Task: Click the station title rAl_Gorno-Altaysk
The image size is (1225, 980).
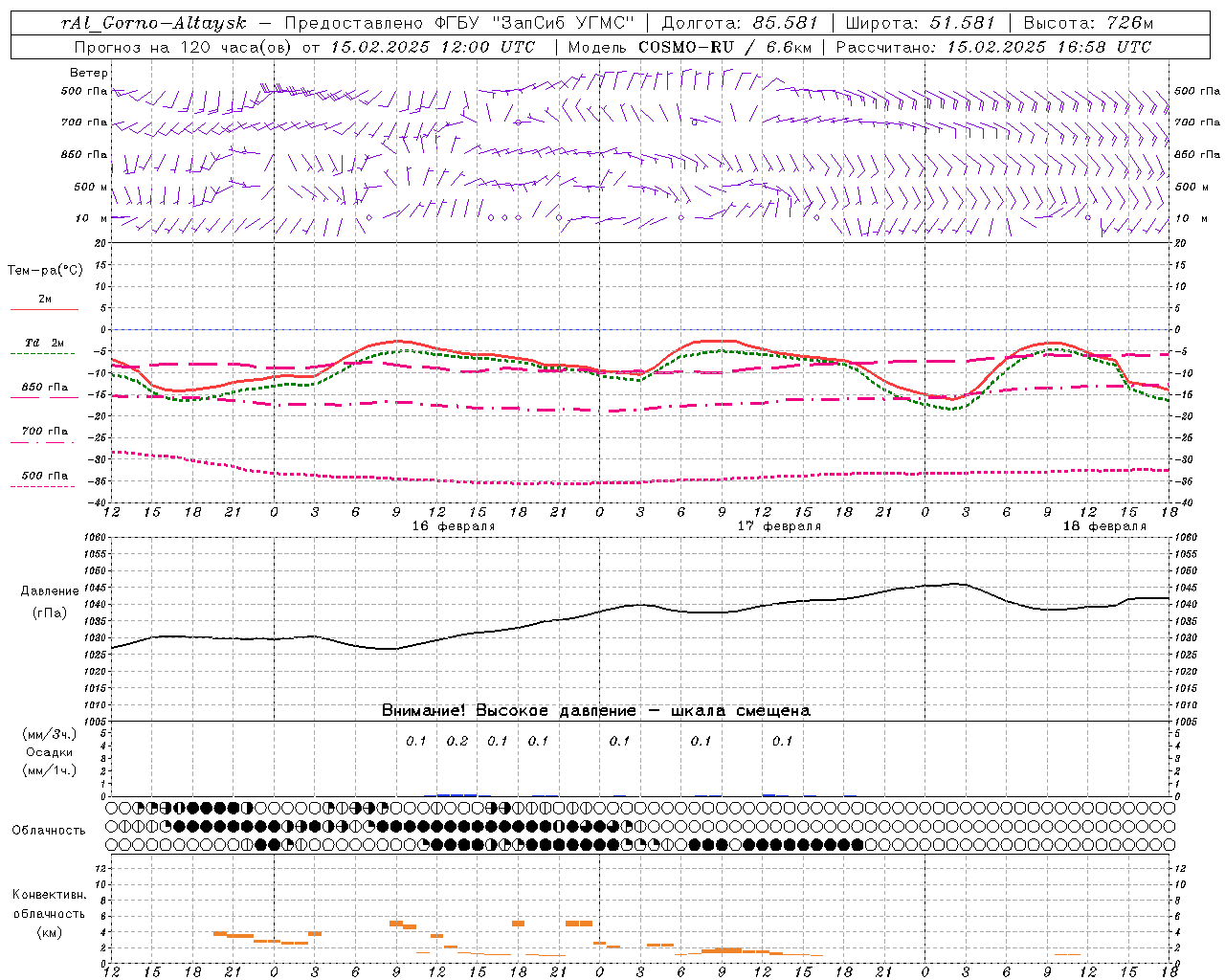Action: point(153,23)
